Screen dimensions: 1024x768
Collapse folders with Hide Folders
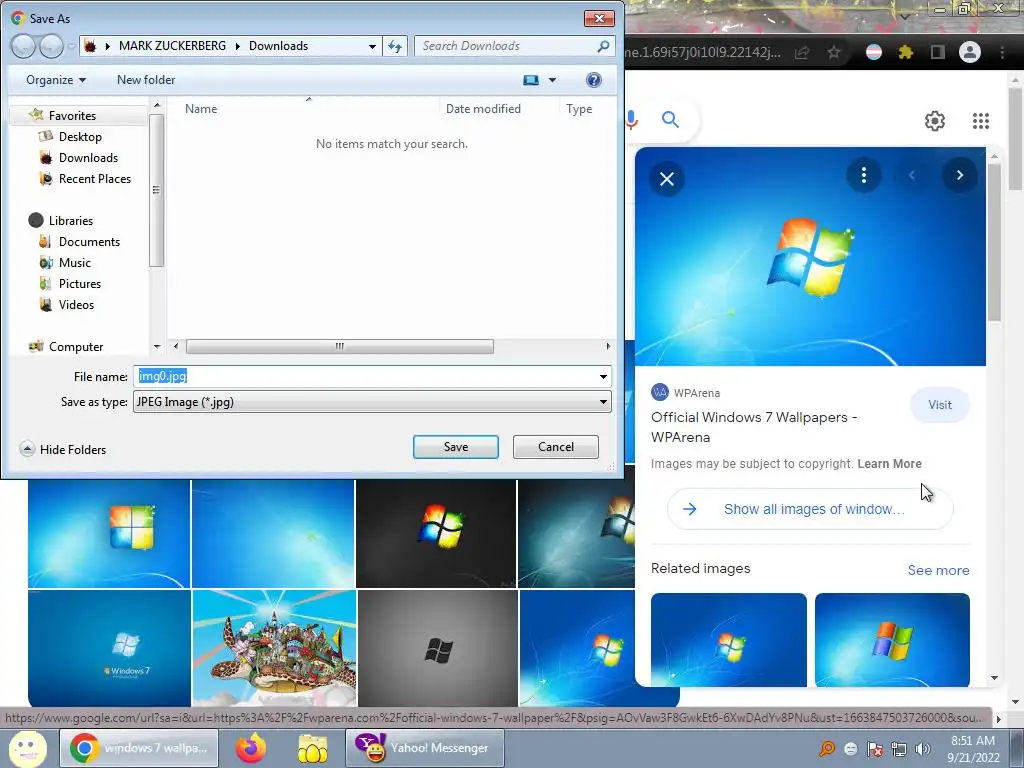point(63,449)
